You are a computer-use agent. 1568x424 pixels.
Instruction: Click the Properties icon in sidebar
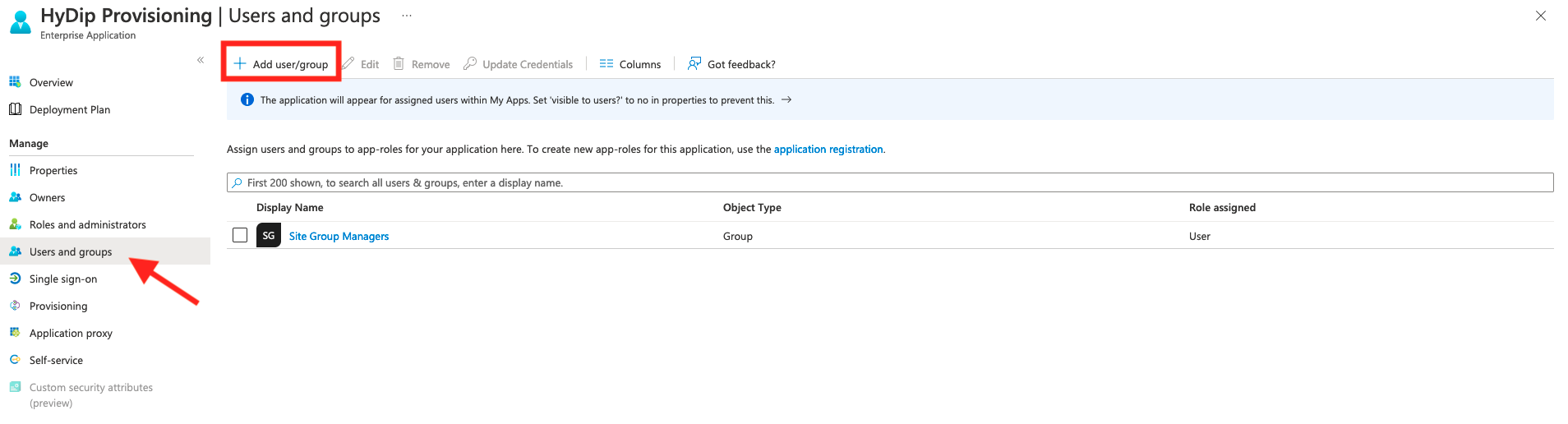15,170
